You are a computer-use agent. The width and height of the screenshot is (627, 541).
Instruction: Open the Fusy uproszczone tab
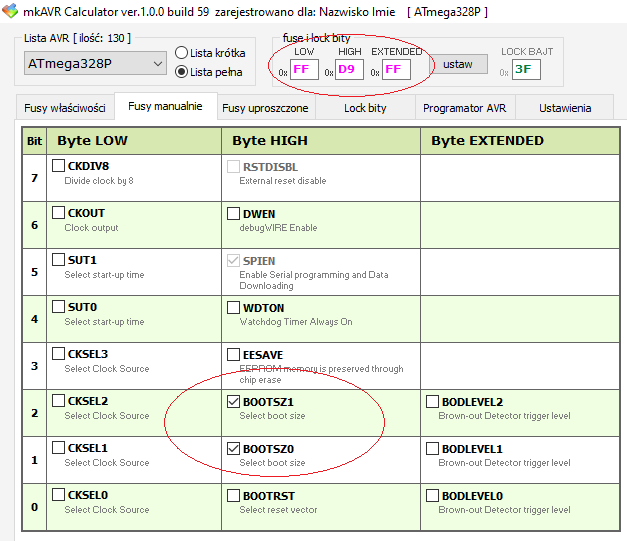coord(266,108)
